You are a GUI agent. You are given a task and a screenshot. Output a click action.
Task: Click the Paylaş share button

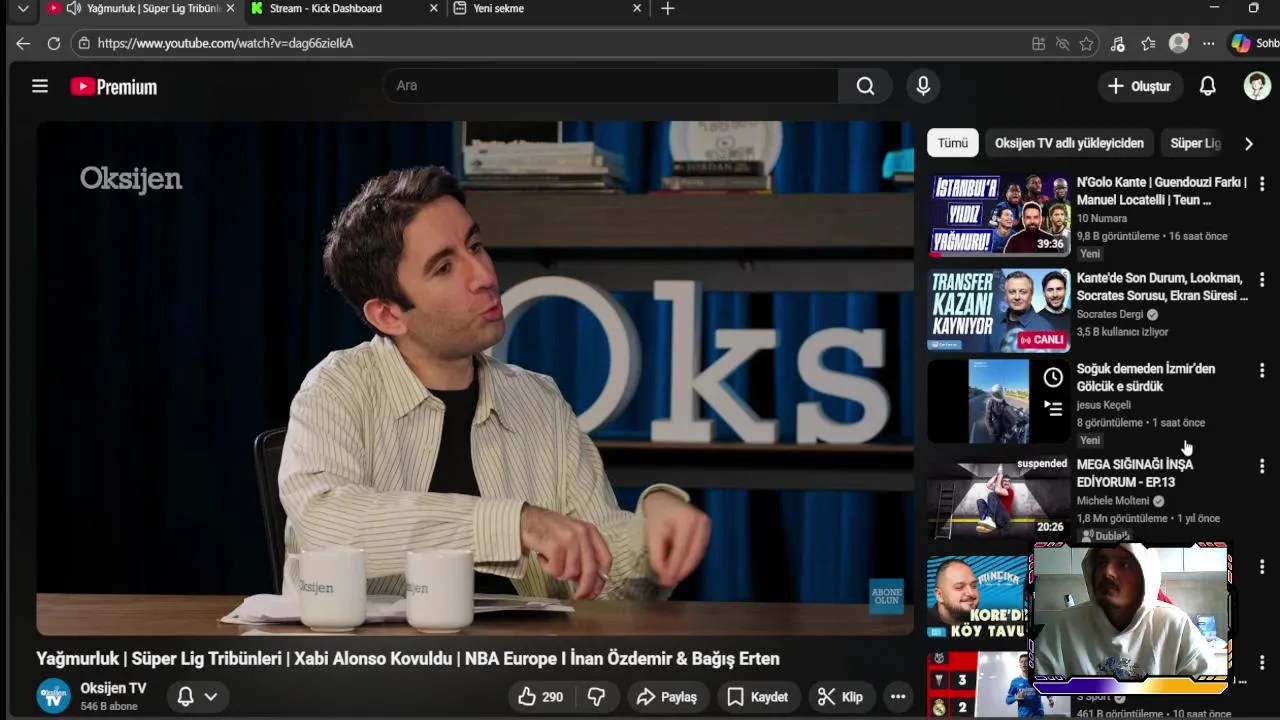[666, 697]
